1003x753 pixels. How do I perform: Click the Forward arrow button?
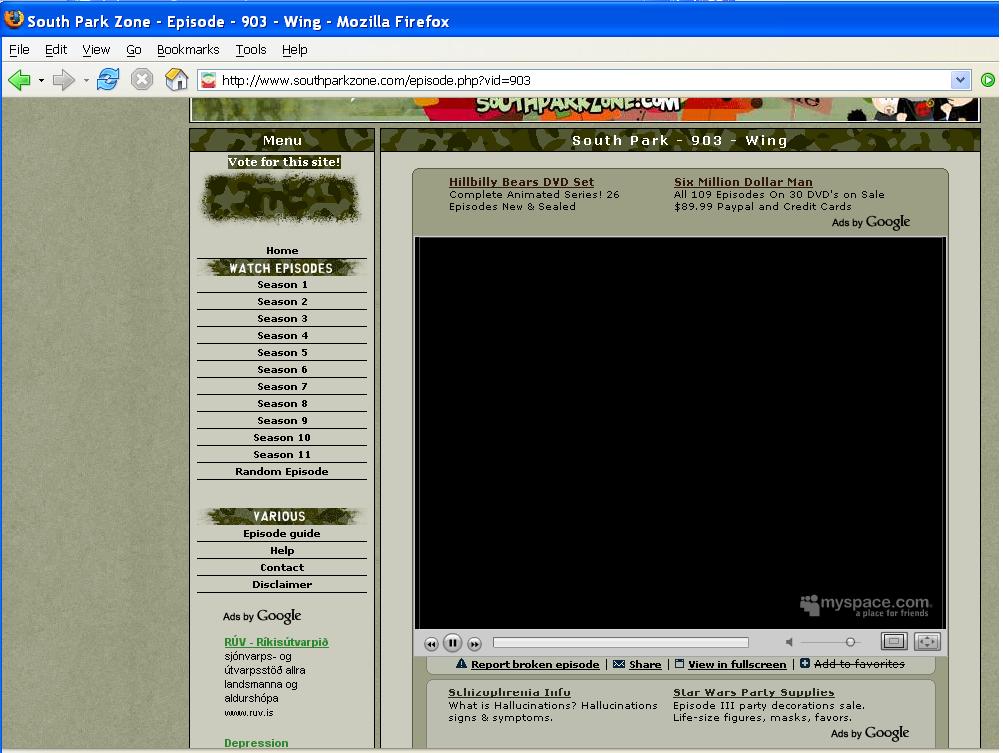point(63,80)
